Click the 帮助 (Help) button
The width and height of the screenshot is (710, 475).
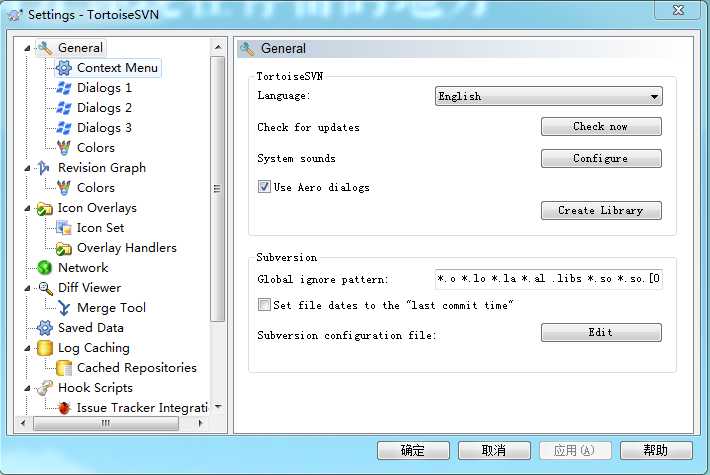pos(656,451)
